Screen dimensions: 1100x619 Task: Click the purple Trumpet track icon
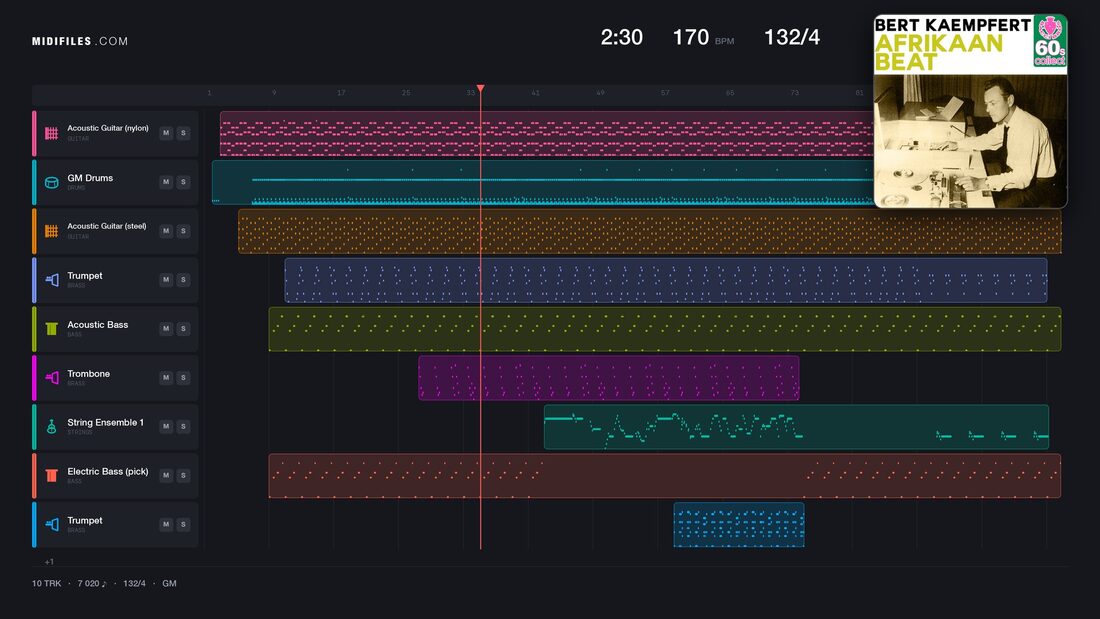pos(51,280)
